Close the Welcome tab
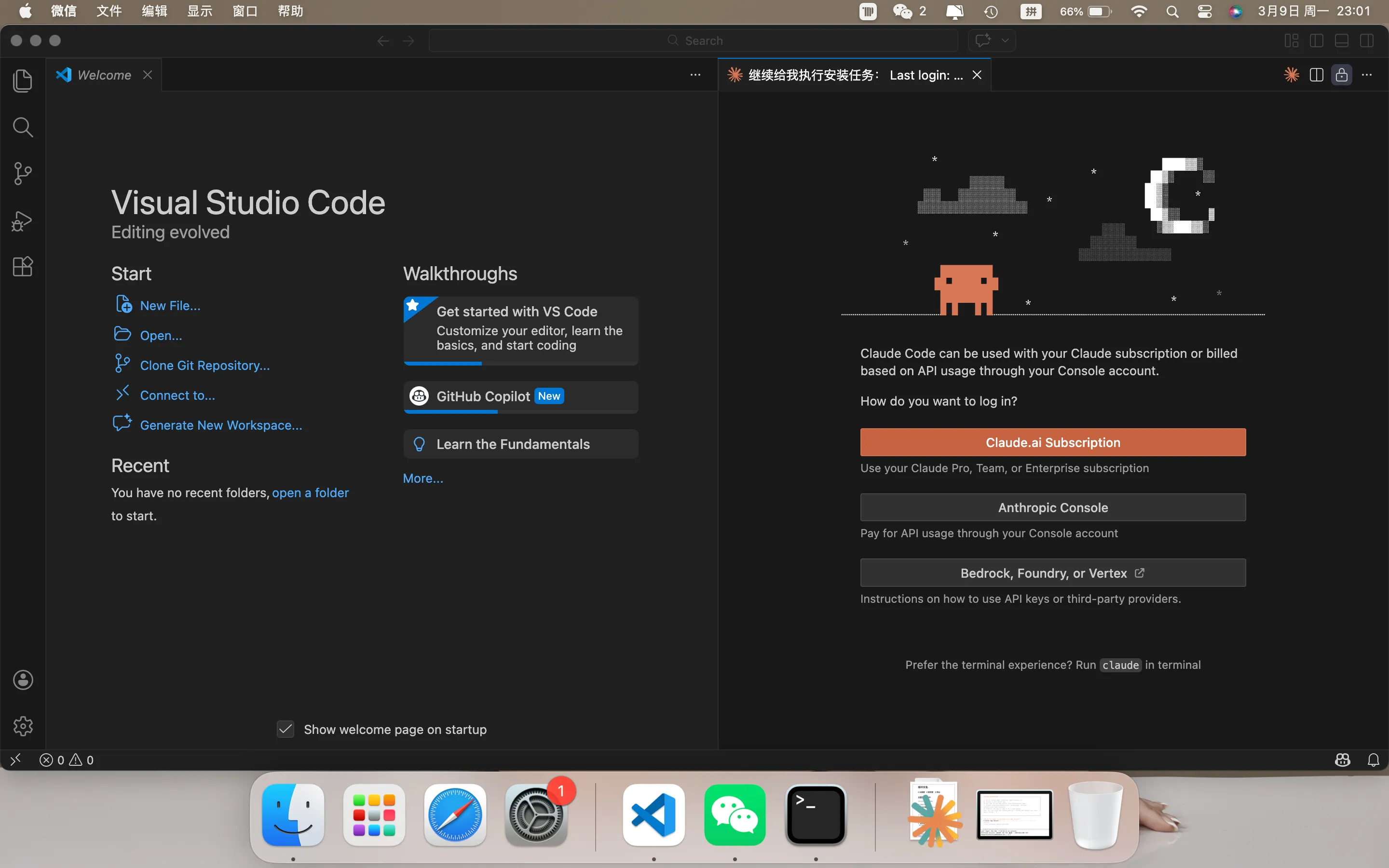This screenshot has height=868, width=1389. click(x=148, y=75)
